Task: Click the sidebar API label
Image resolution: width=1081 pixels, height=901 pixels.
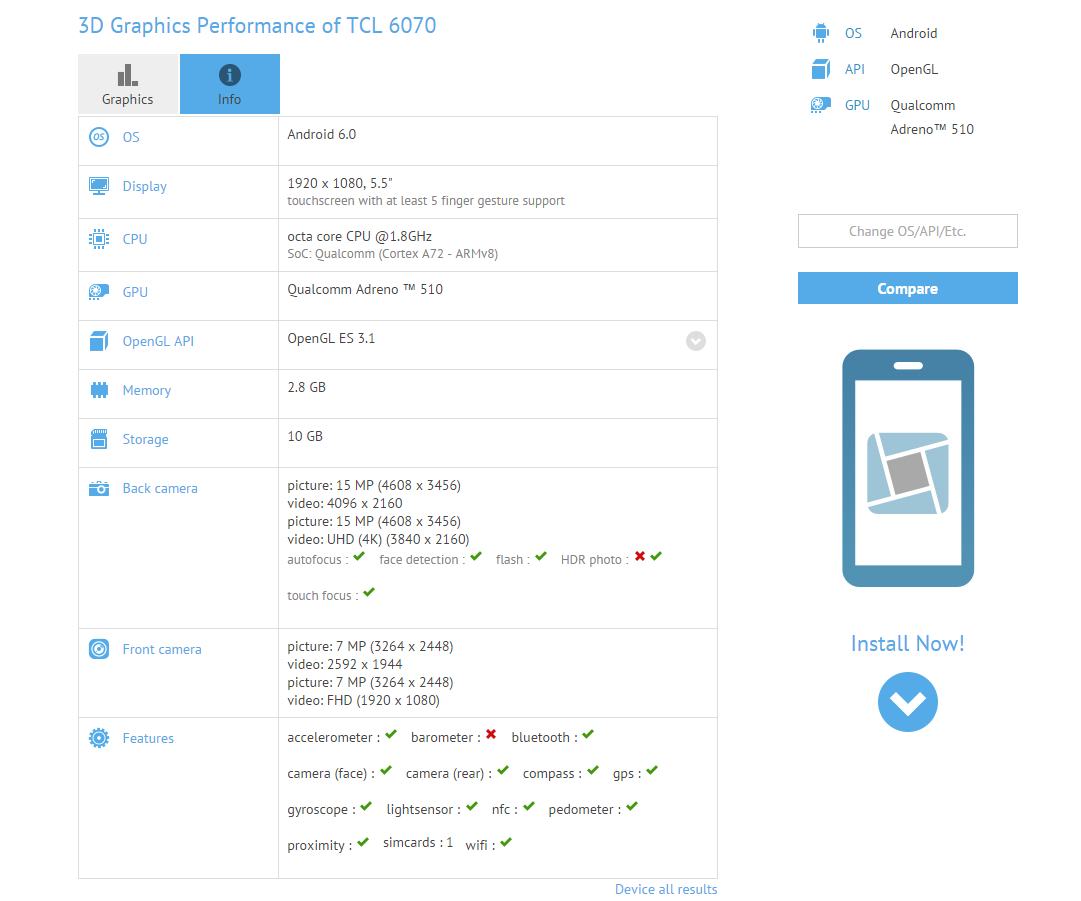Action: (855, 69)
